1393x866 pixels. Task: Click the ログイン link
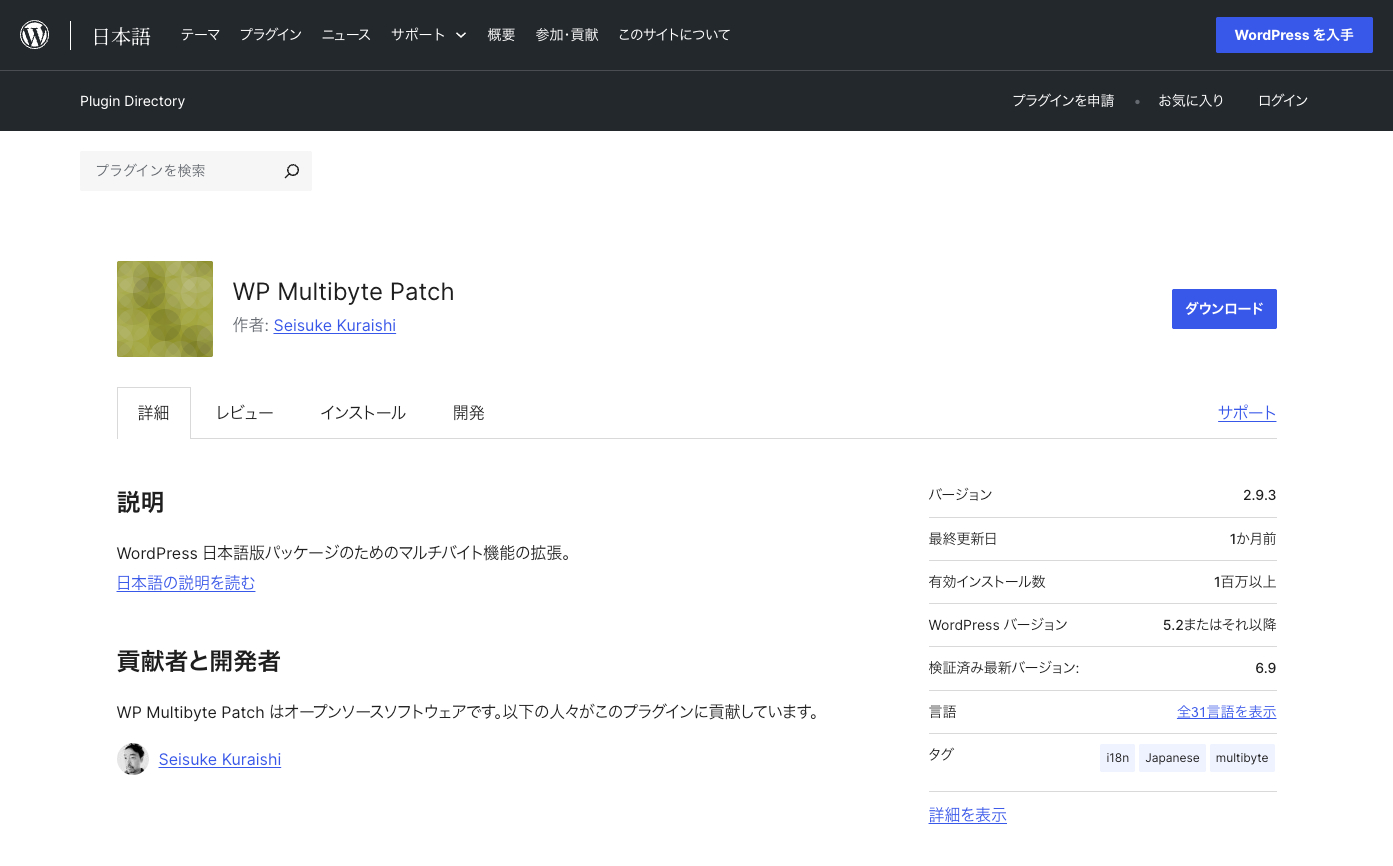click(1283, 101)
